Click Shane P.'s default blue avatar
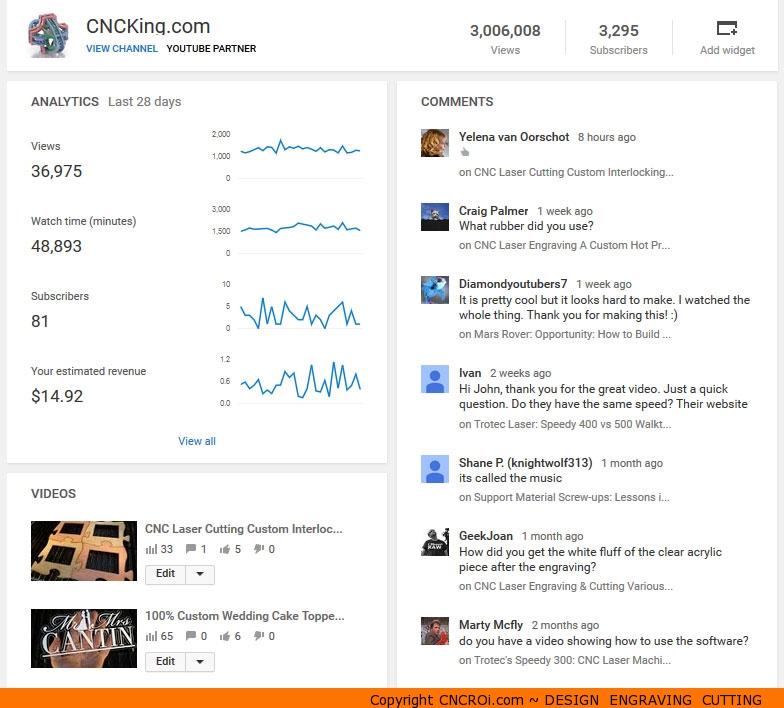This screenshot has width=784, height=708. click(x=434, y=469)
